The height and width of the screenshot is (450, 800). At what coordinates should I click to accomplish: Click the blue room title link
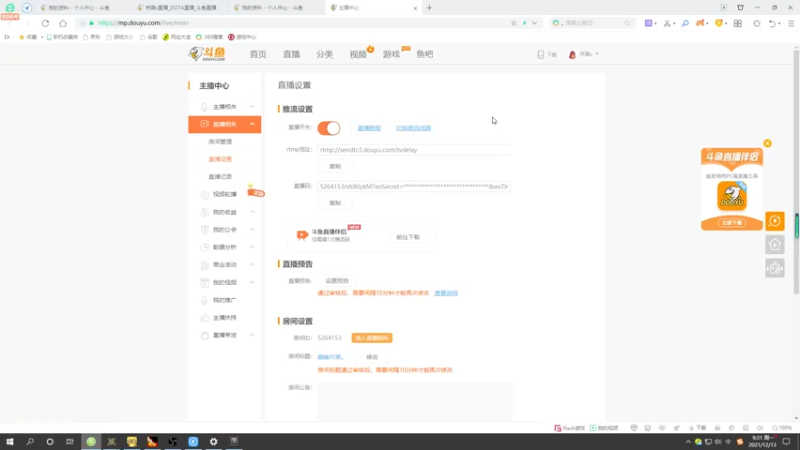[x=330, y=357]
